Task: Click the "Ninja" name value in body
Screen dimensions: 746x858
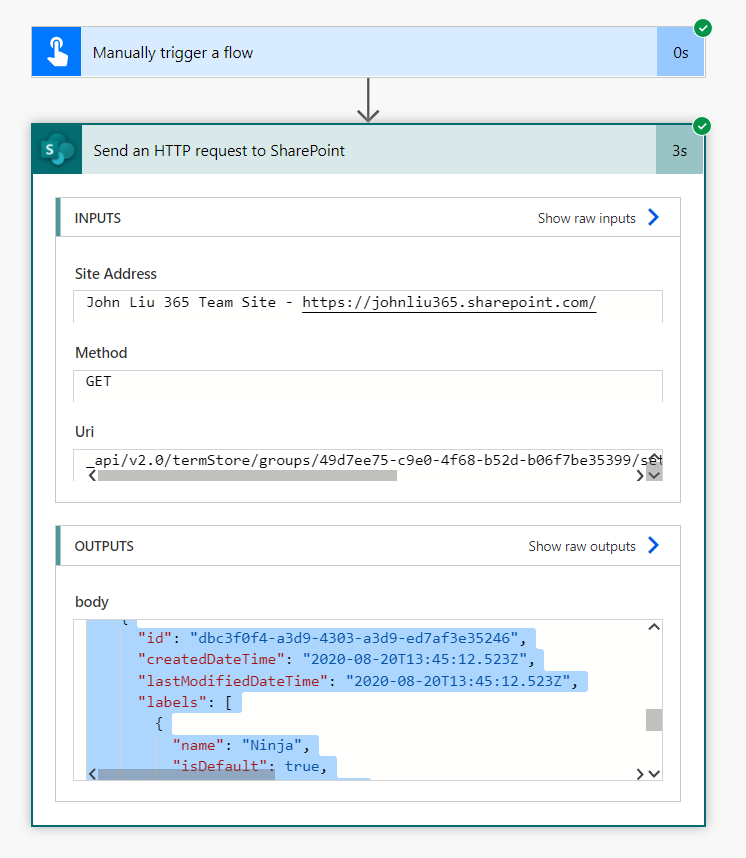Action: tap(271, 745)
